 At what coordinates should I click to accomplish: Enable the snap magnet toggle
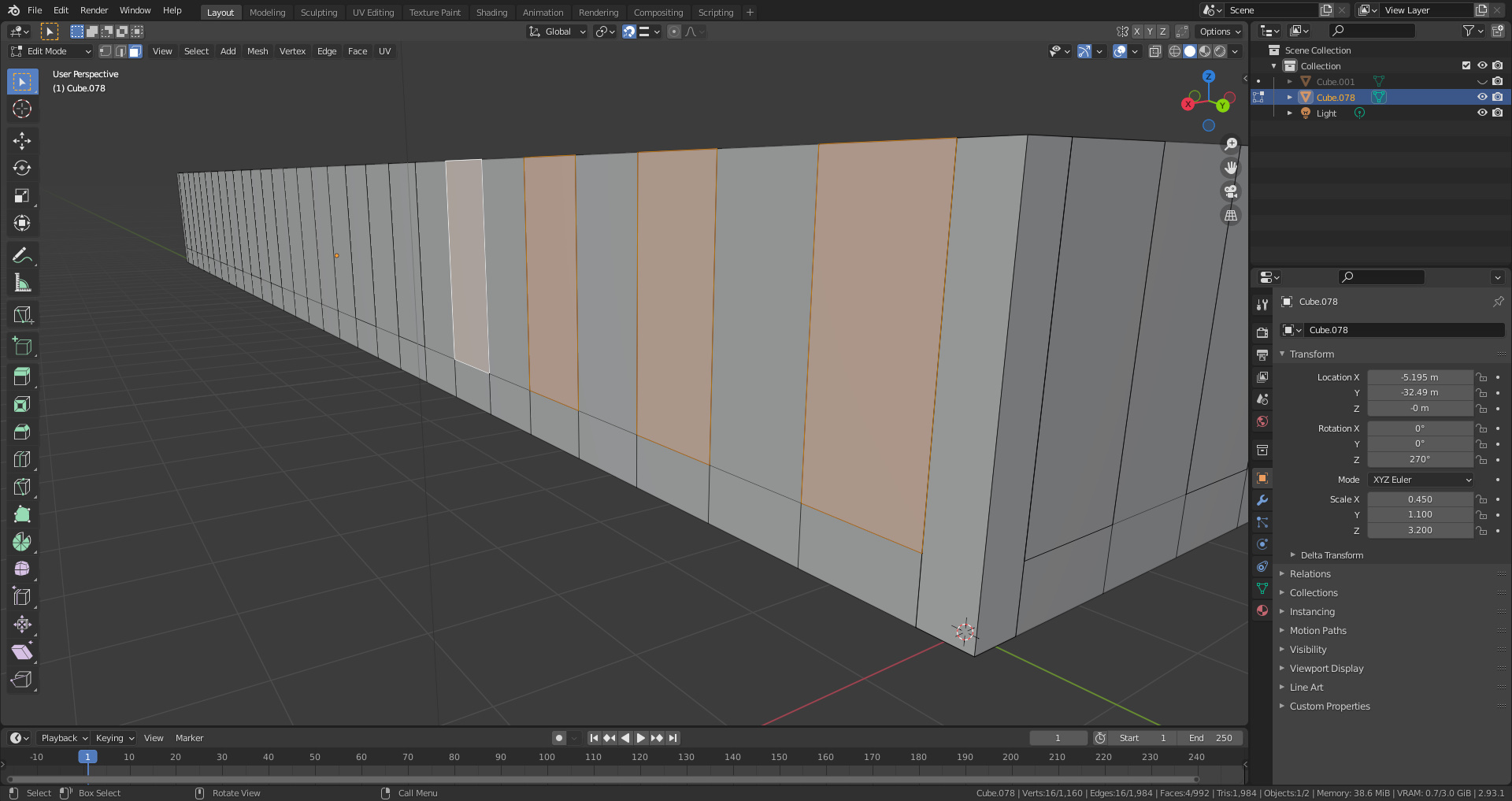628,32
